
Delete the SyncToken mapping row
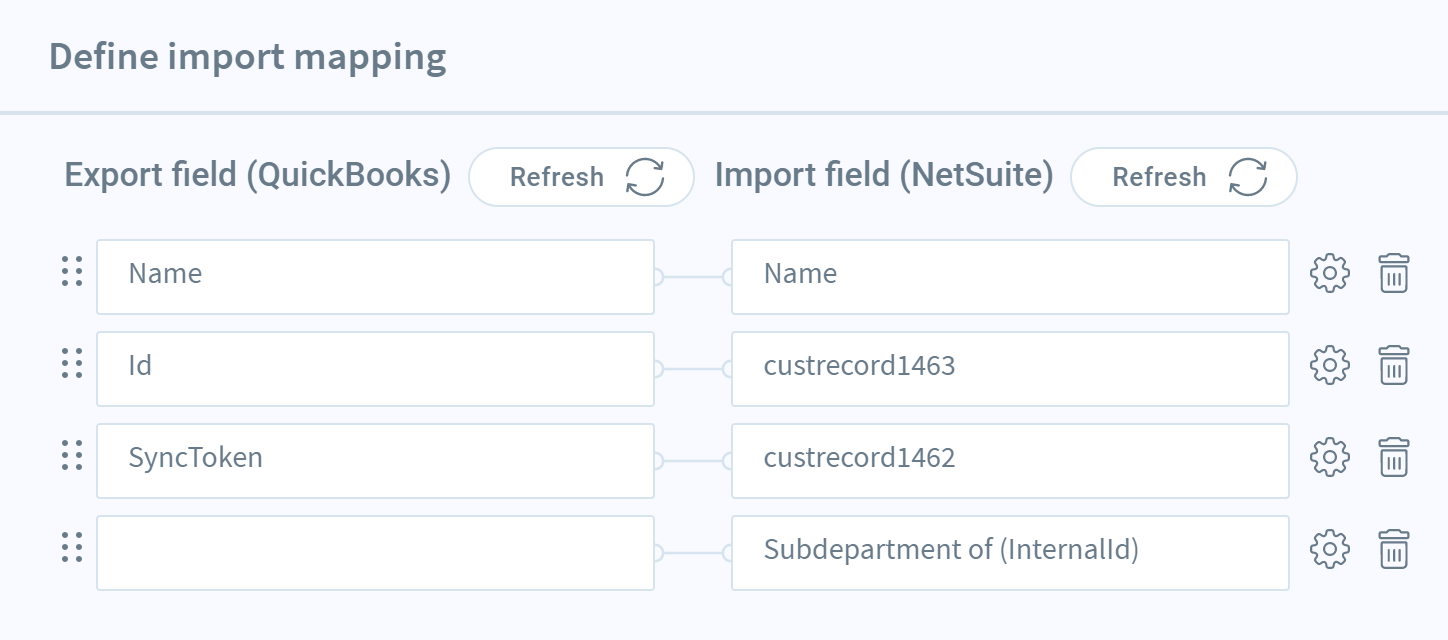coord(1394,457)
